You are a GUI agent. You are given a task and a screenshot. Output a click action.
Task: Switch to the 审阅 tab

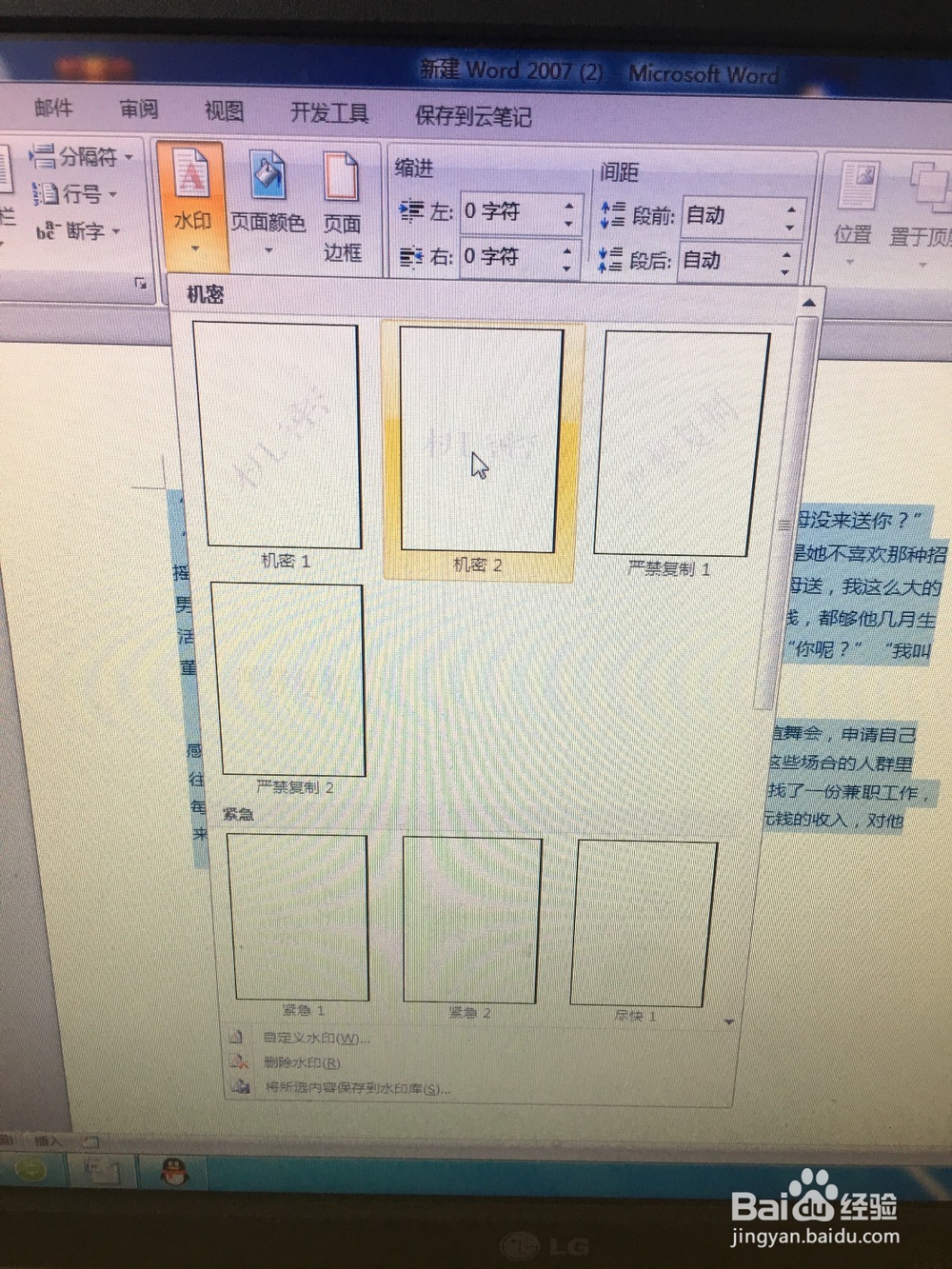pos(139,109)
